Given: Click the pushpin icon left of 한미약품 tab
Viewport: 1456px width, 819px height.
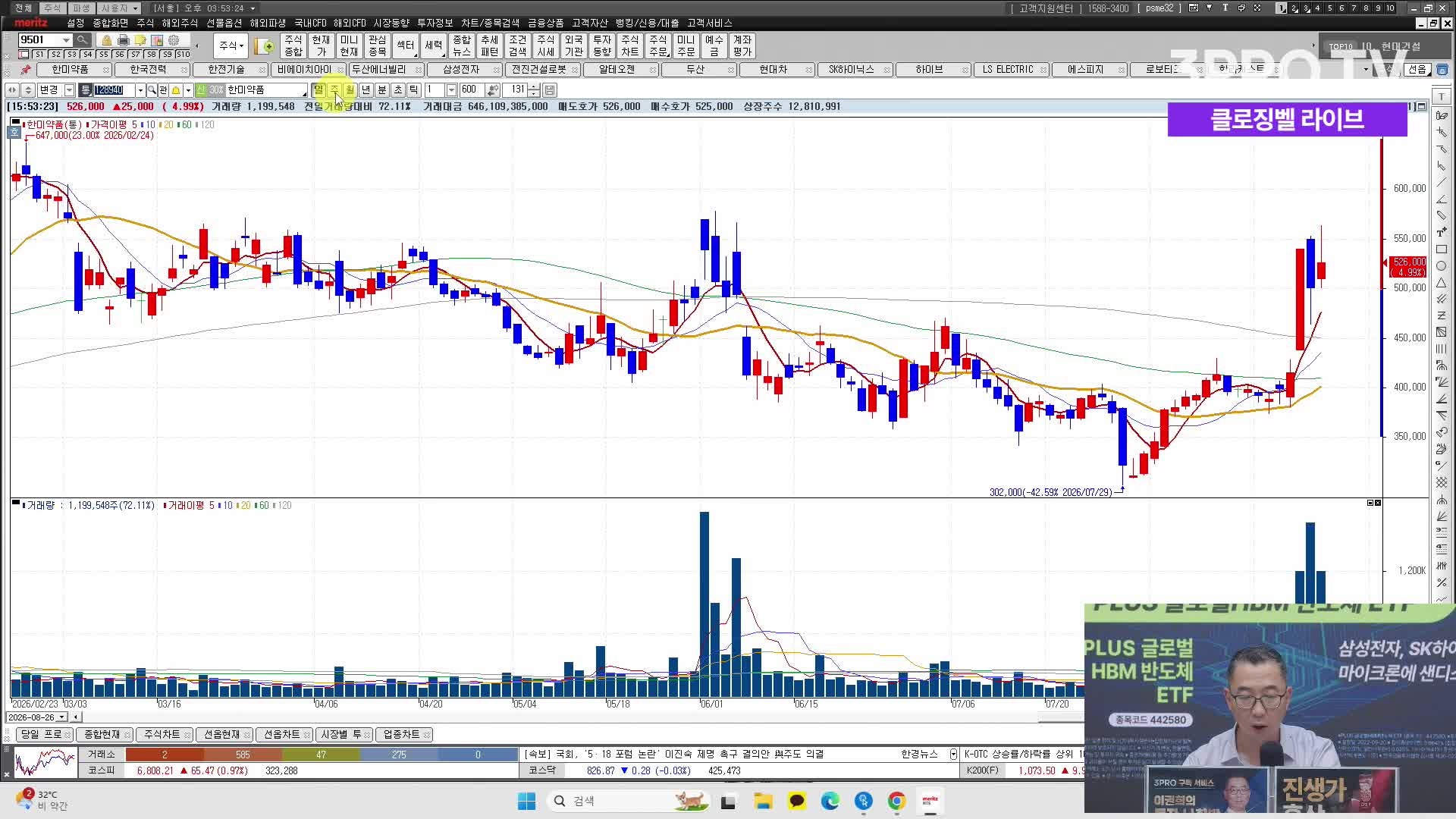Looking at the screenshot, I should 26,70.
